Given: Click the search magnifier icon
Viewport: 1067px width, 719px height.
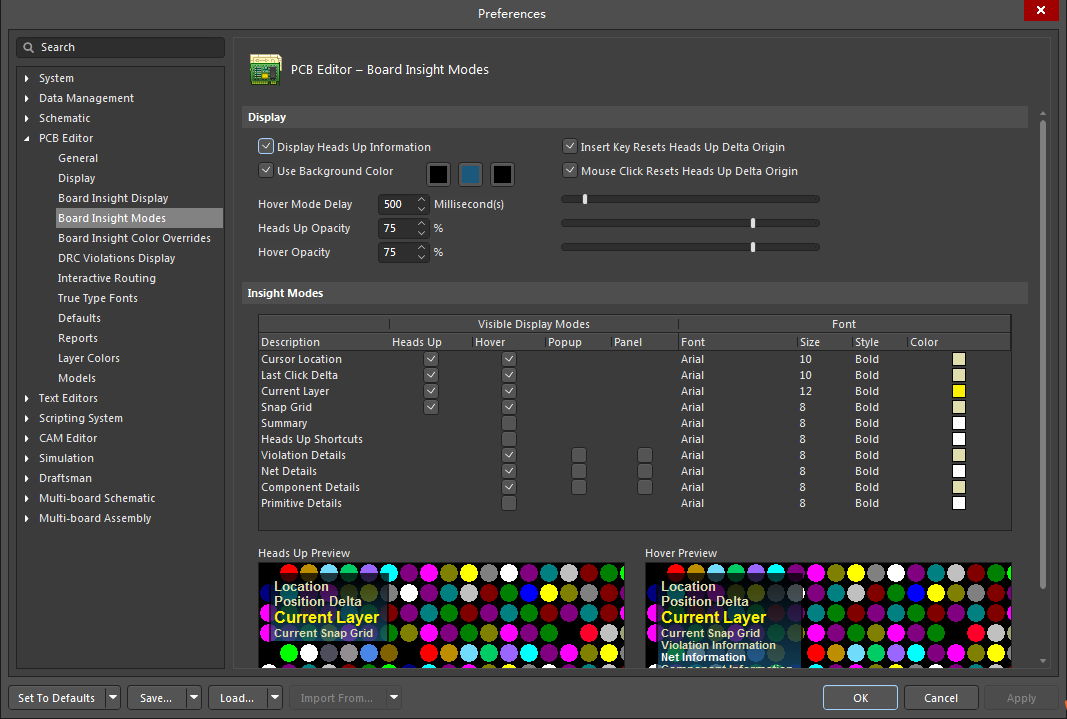Looking at the screenshot, I should pyautogui.click(x=30, y=47).
